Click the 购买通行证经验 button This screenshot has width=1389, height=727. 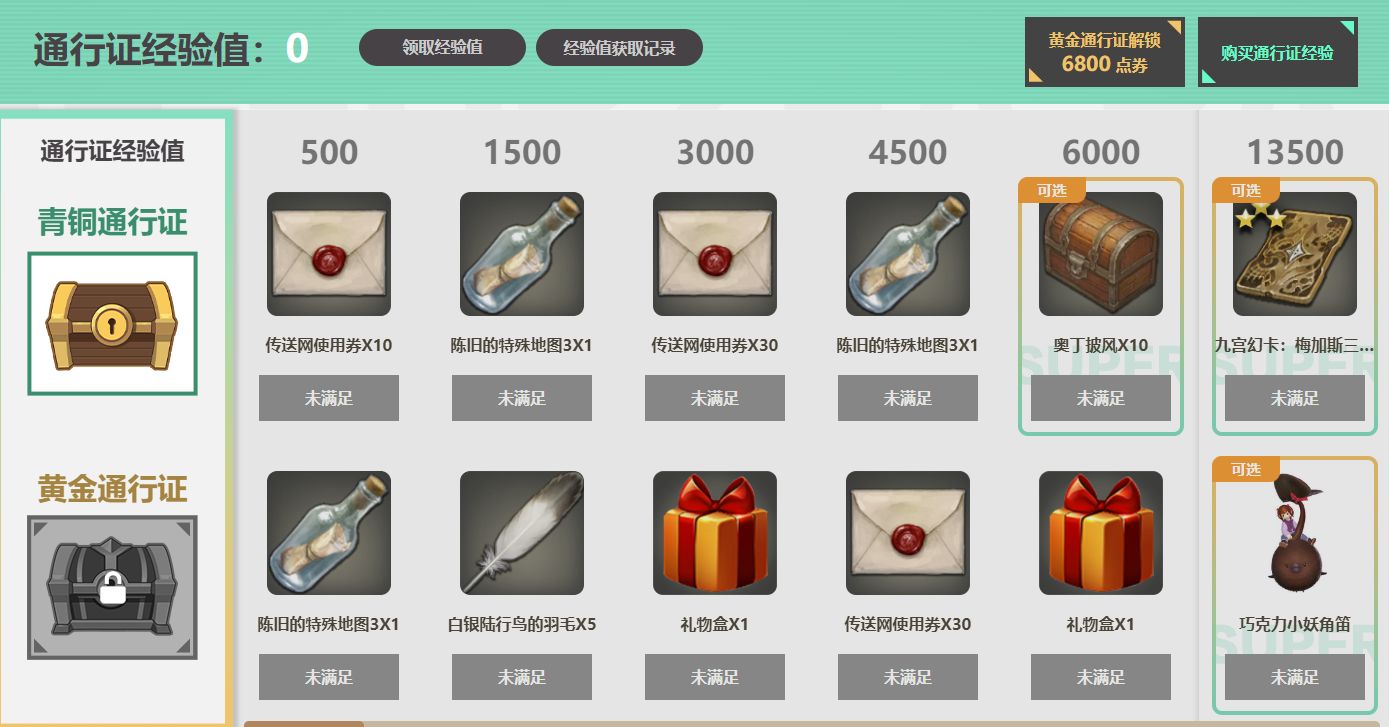(1278, 52)
